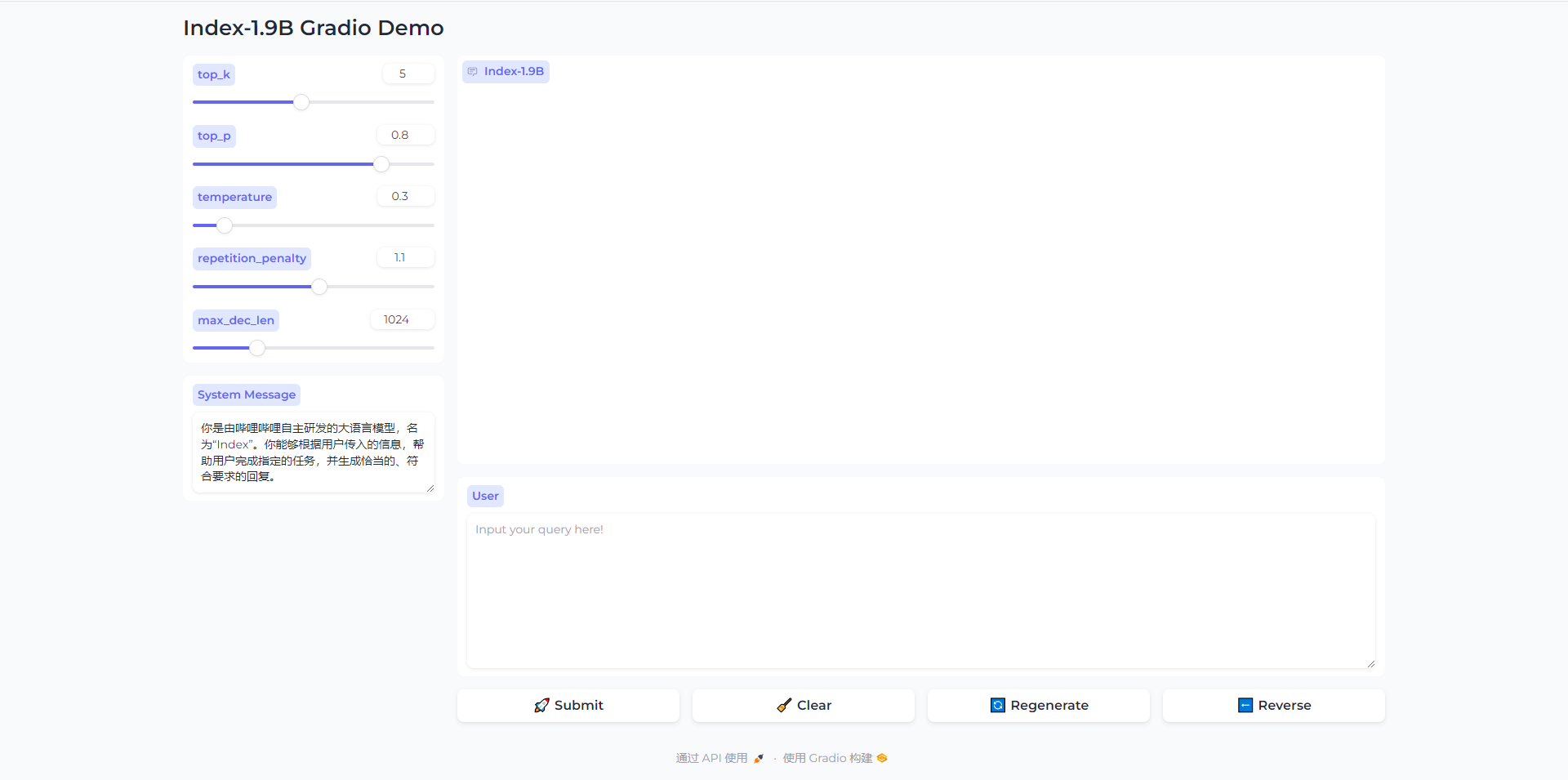Screen dimensions: 1568x780
Task: Click the resize grip of User input box
Action: 1371,664
